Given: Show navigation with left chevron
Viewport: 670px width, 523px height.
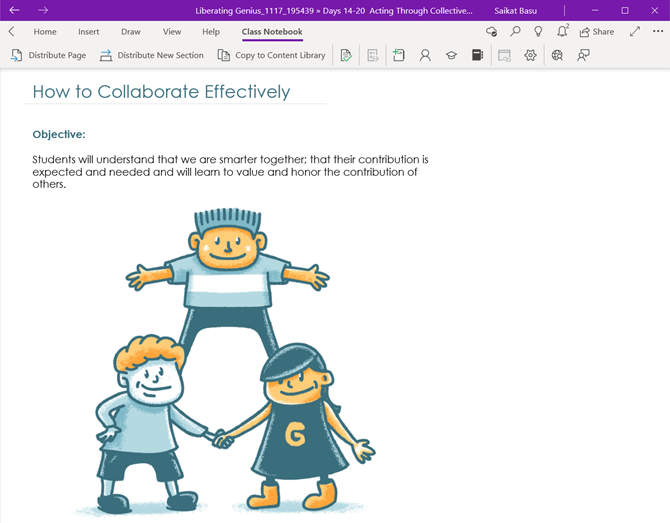Looking at the screenshot, I should pyautogui.click(x=12, y=32).
